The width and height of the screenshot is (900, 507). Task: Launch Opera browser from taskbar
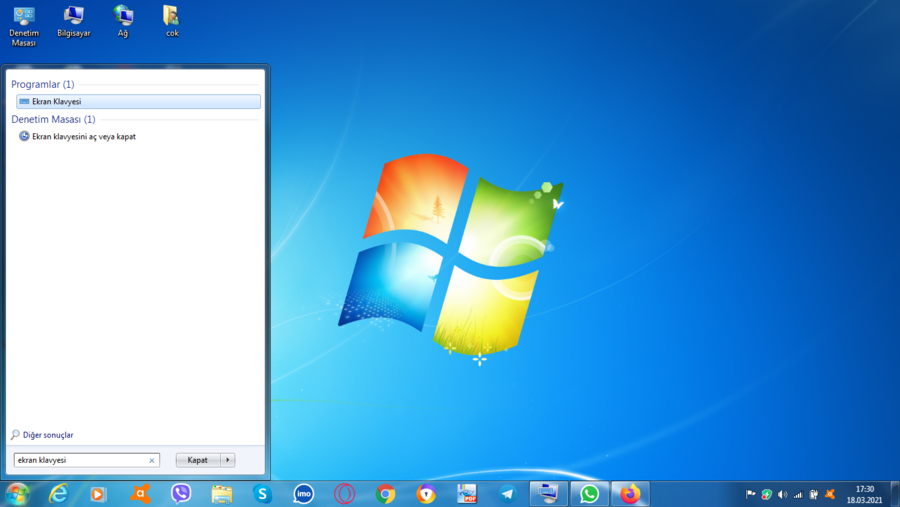[344, 494]
